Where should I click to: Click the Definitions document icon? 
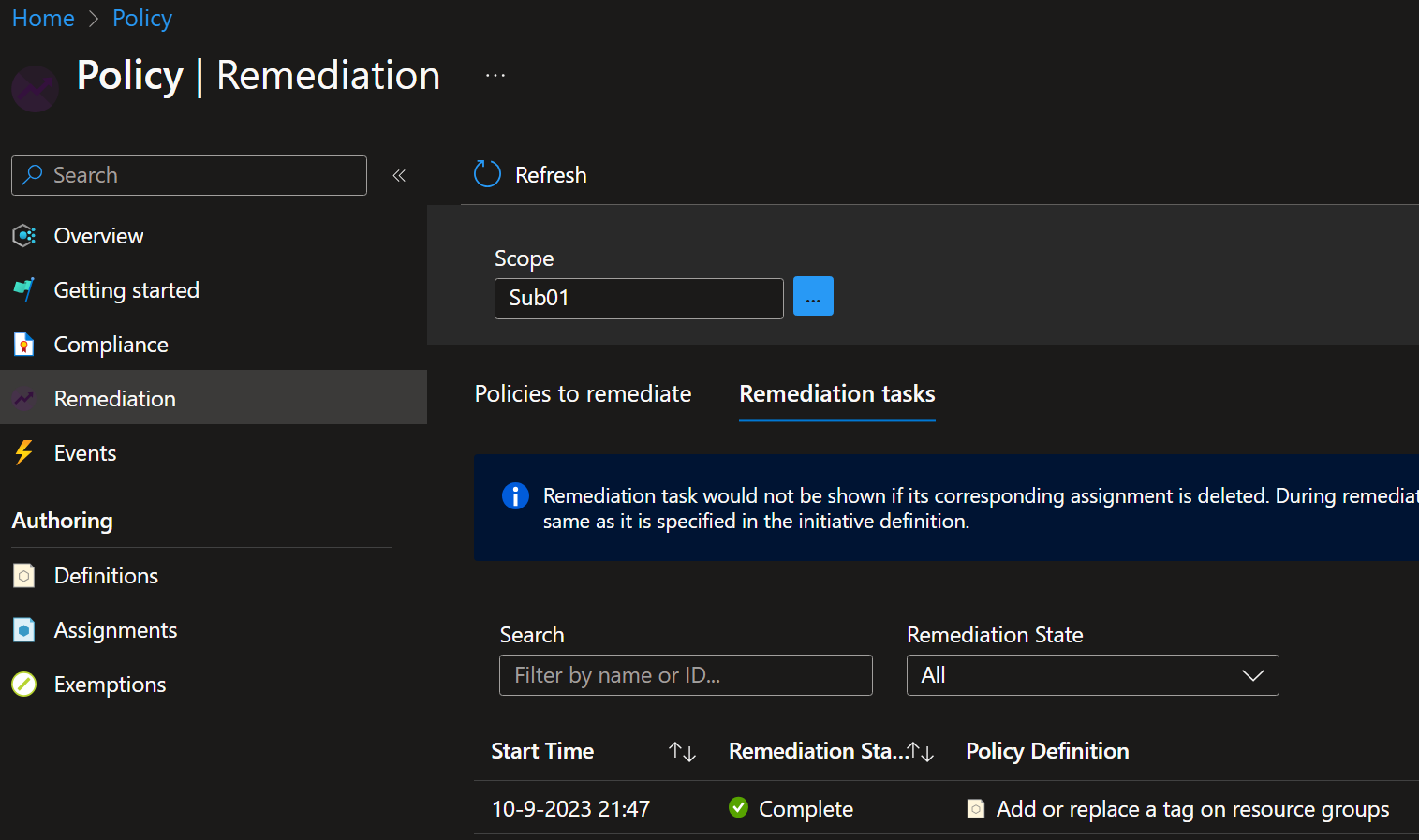coord(24,576)
